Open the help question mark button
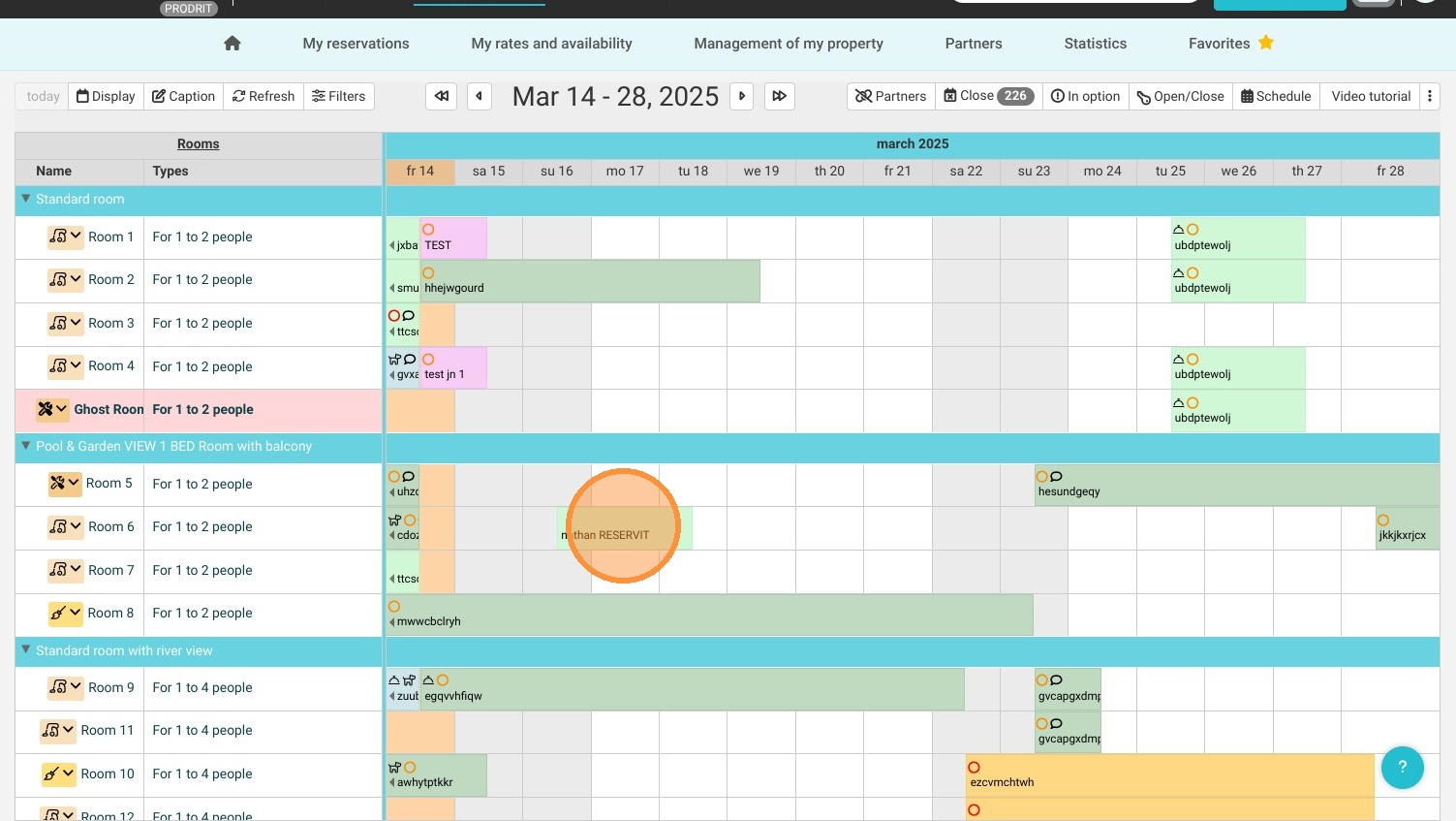The width and height of the screenshot is (1456, 821). pos(1402,767)
